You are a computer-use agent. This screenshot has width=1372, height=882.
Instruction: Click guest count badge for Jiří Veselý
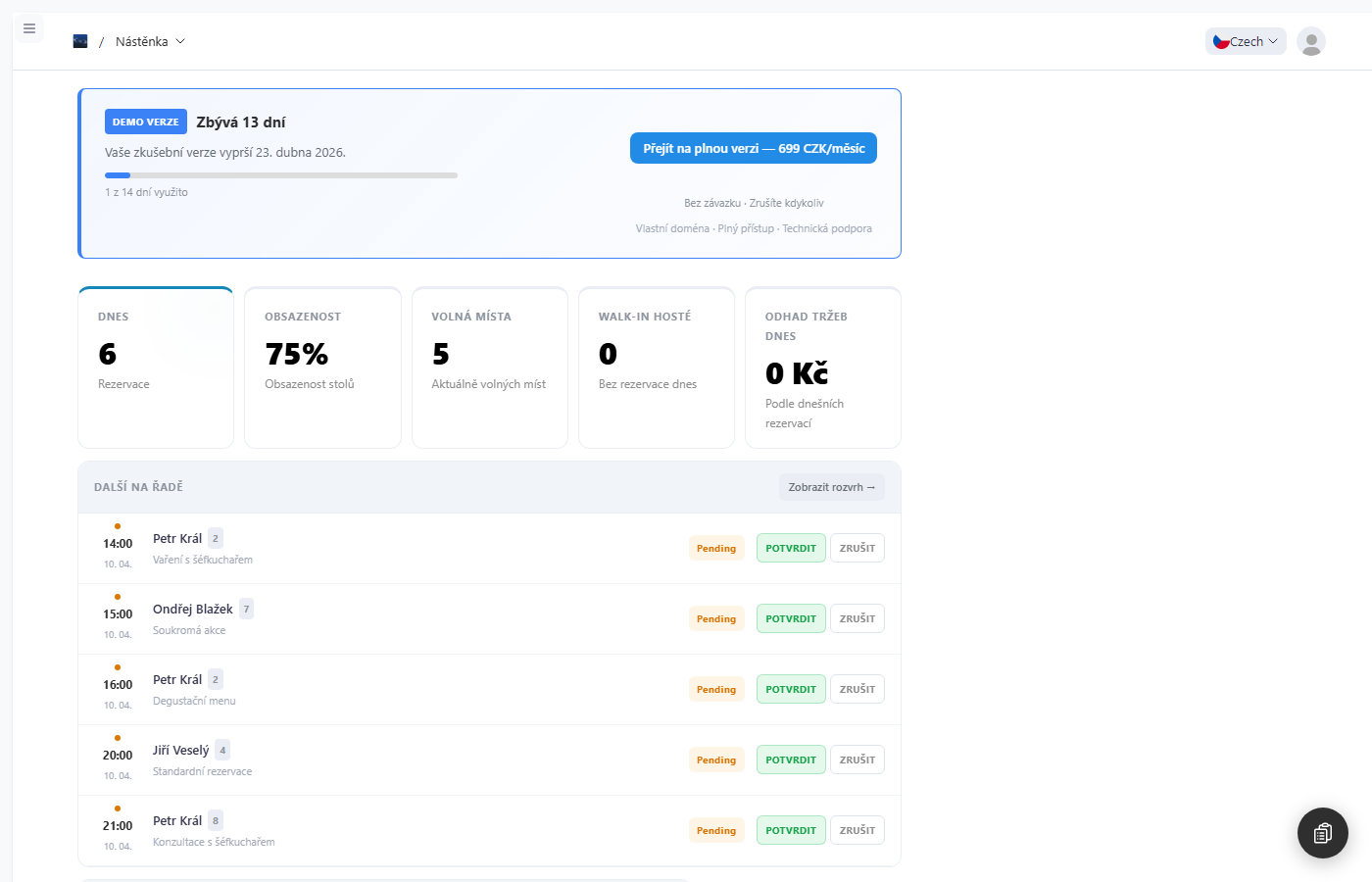pyautogui.click(x=222, y=751)
